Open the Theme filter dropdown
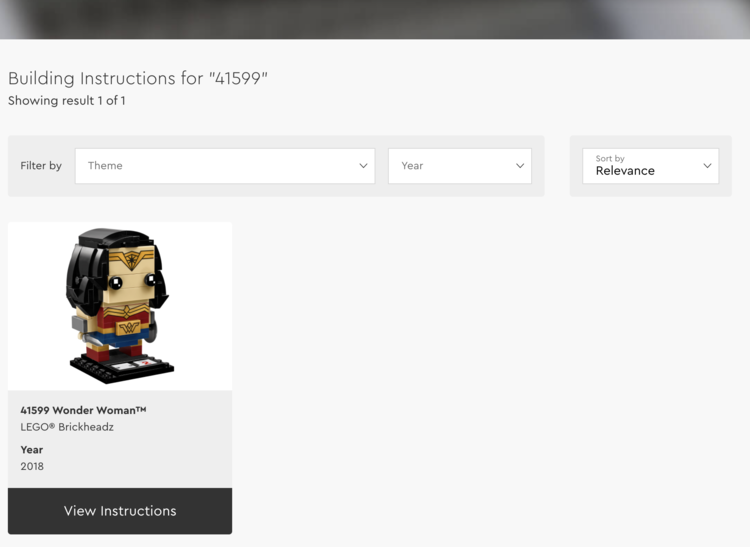This screenshot has height=547, width=750. tap(225, 166)
